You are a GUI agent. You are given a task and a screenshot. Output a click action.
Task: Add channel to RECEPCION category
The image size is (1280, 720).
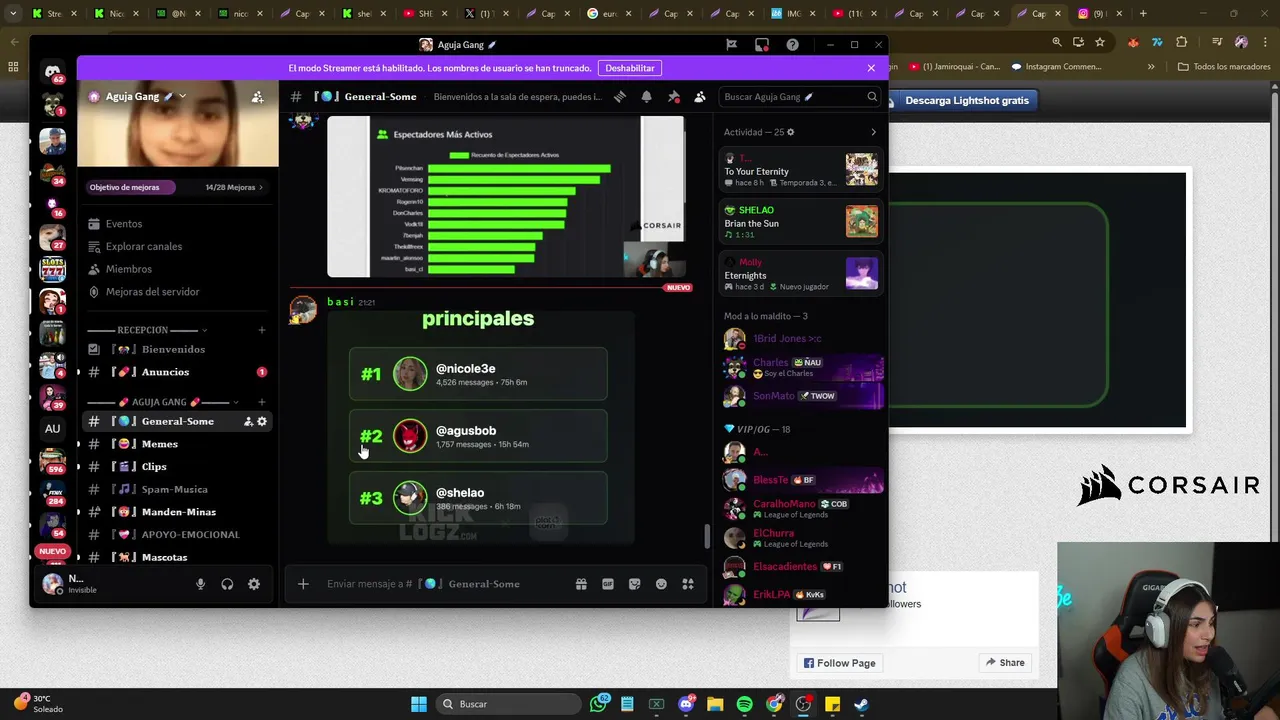click(x=262, y=330)
